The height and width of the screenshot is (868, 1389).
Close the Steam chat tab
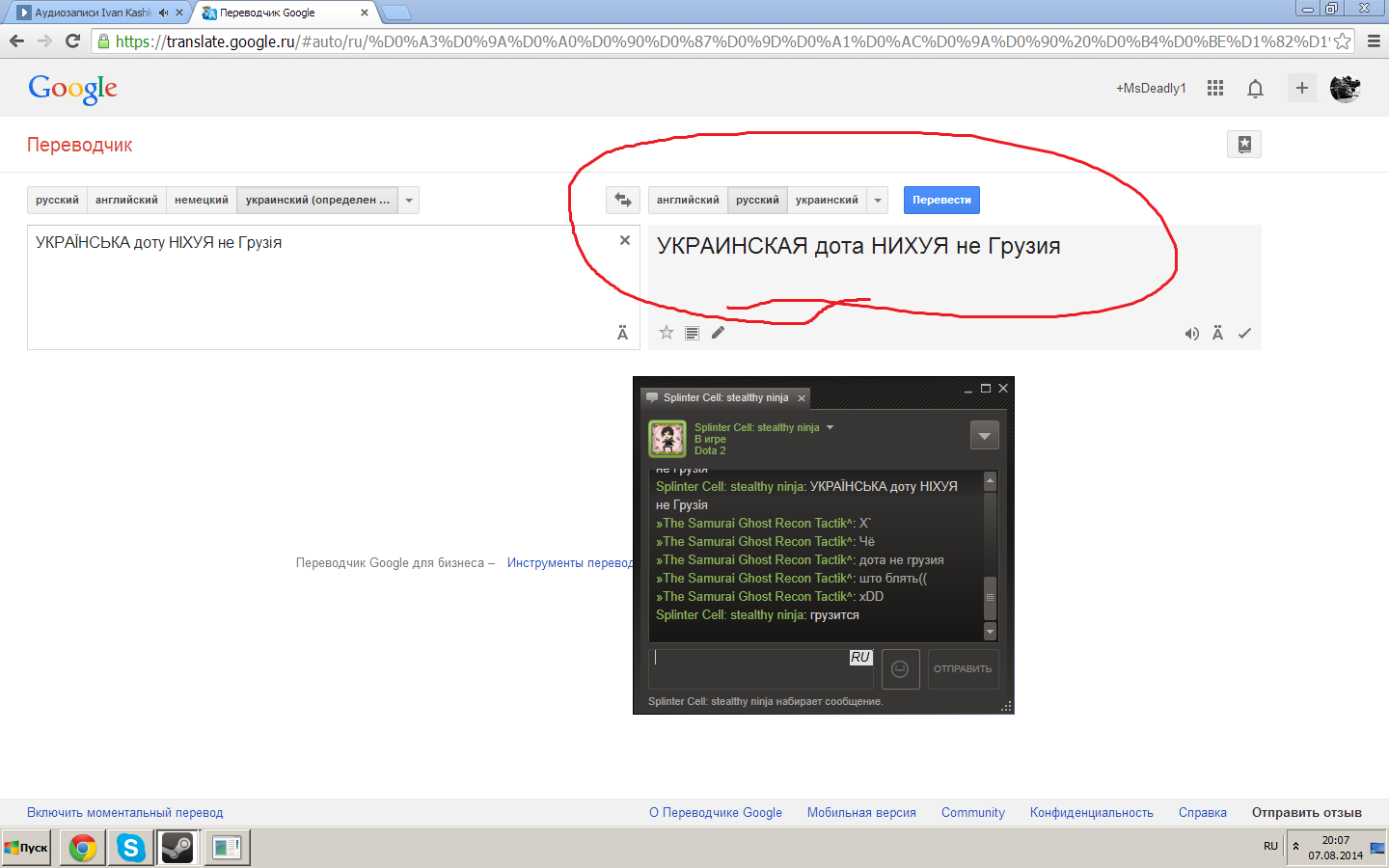coord(801,398)
